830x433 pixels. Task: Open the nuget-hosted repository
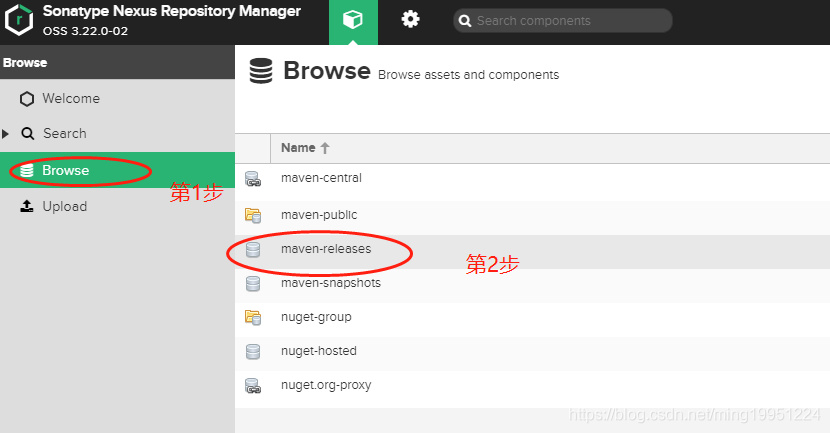pyautogui.click(x=319, y=351)
